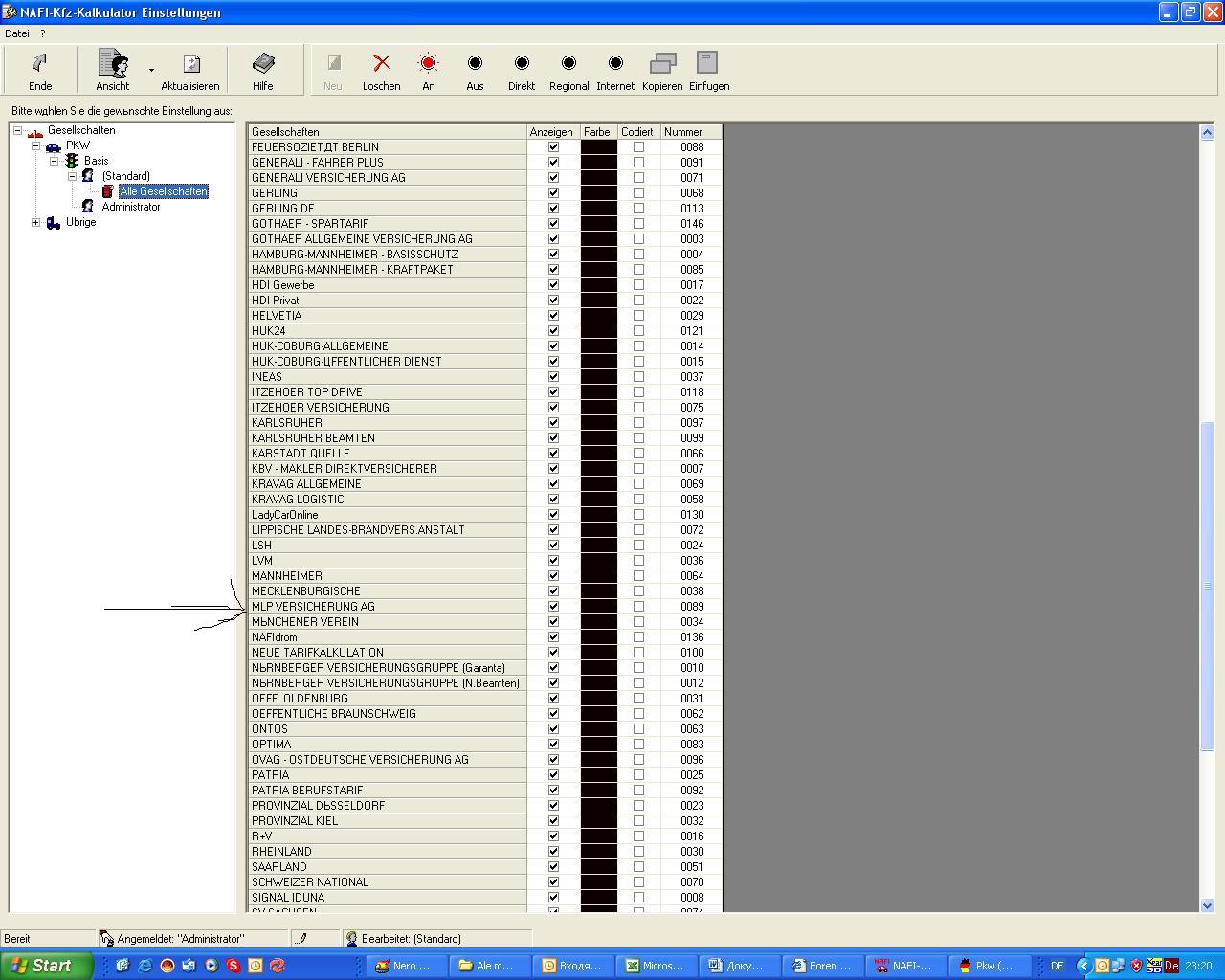Uncheck Anzeigen for HUK24
This screenshot has height=980, width=1225.
553,330
